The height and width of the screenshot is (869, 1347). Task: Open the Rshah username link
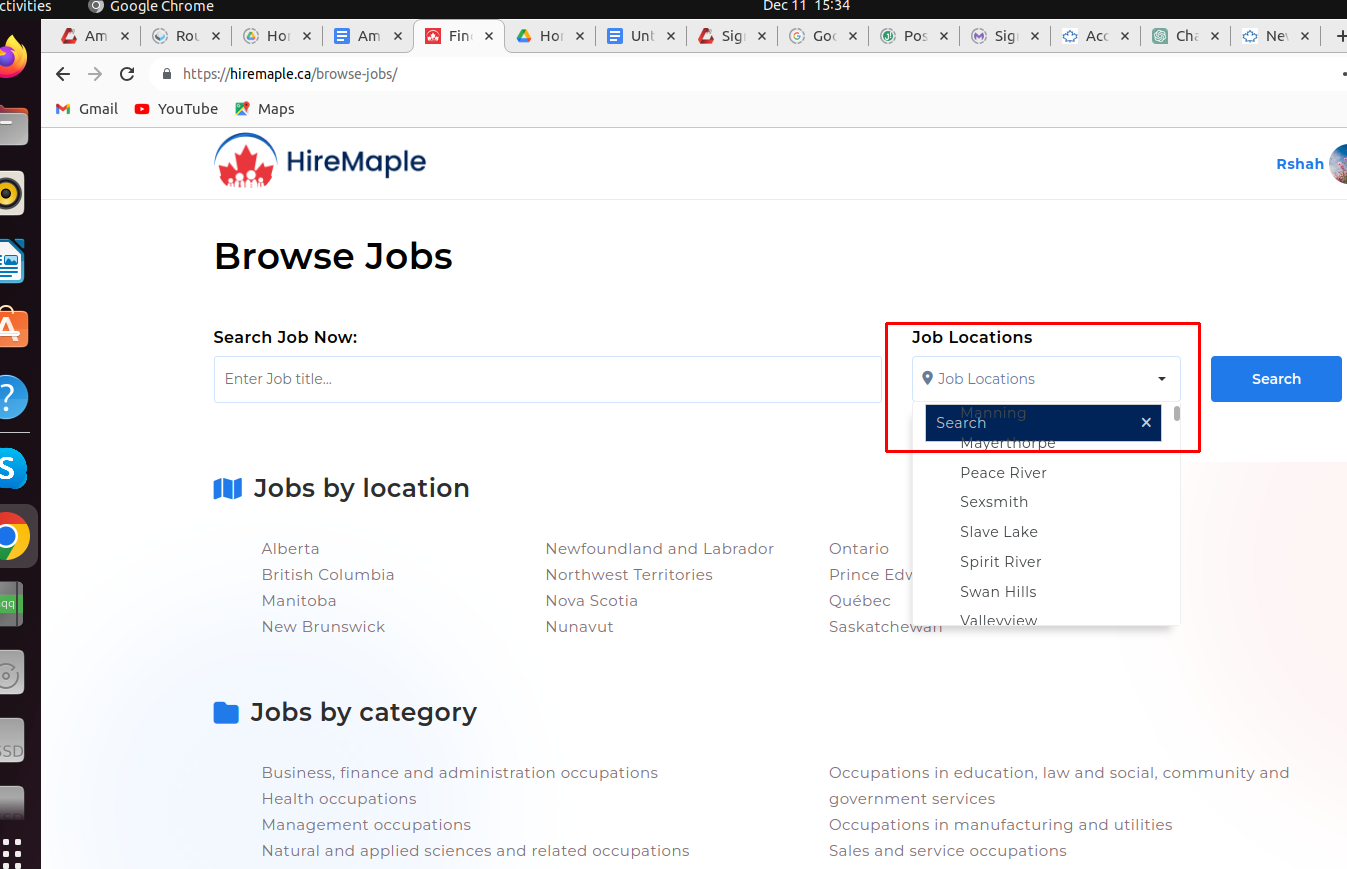coord(1299,164)
